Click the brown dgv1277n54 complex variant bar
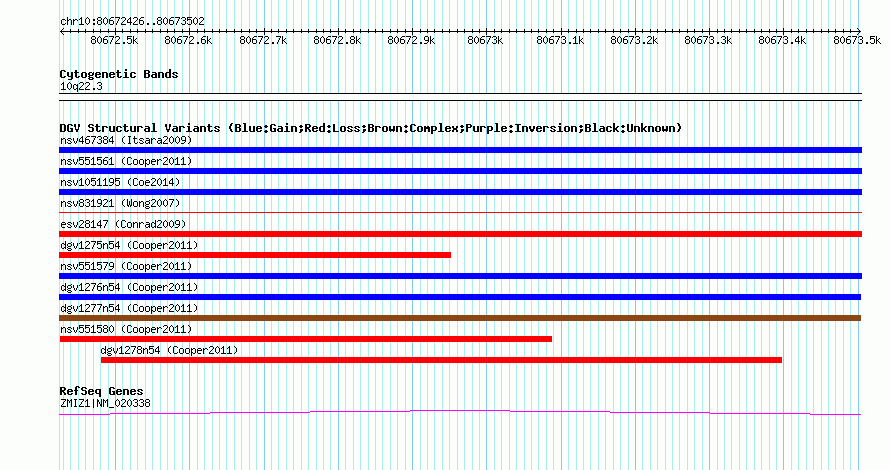 [460, 318]
